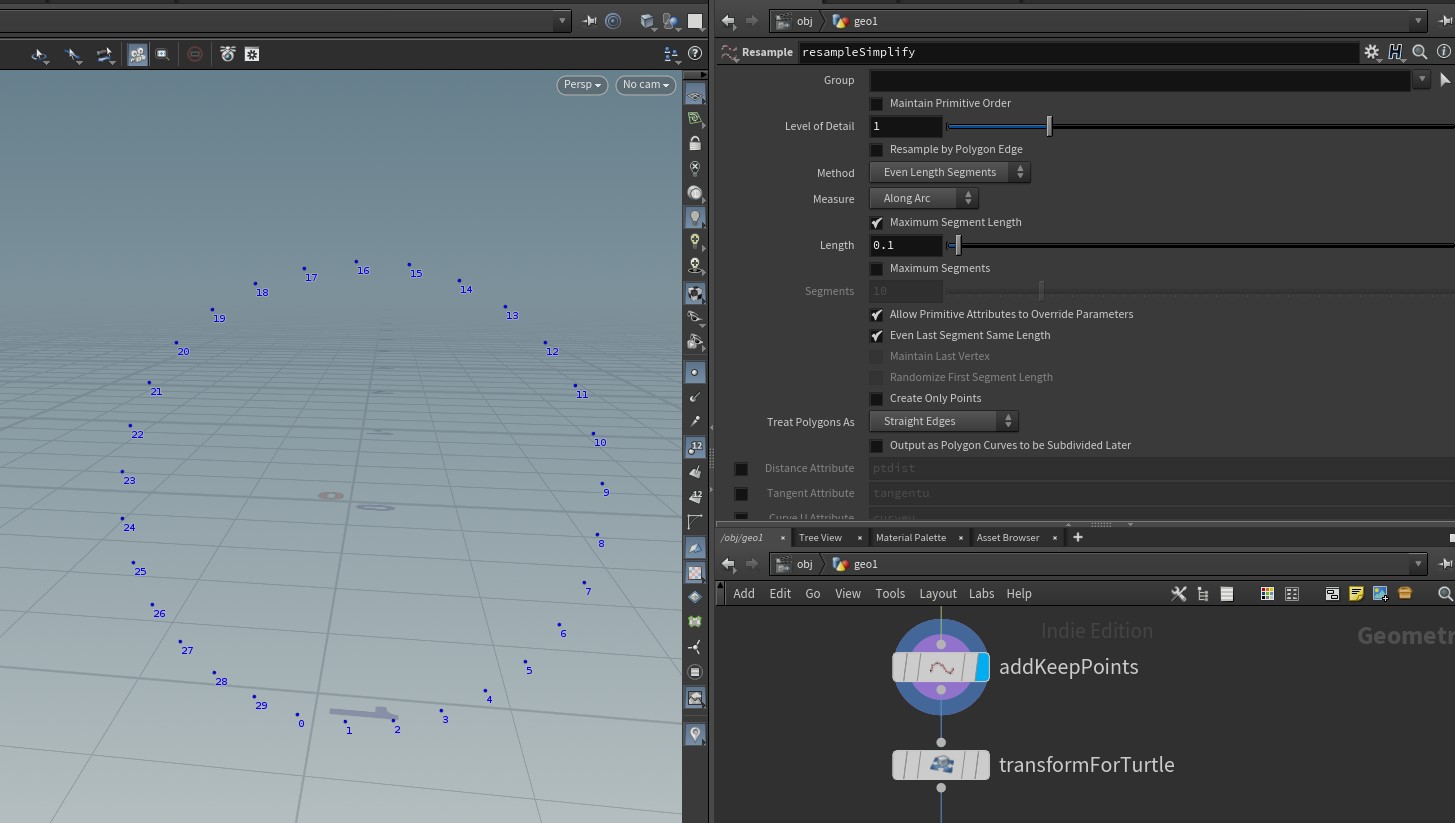Screen dimensions: 1455x823
Task: Click the viewport help question mark icon
Action: click(x=695, y=54)
